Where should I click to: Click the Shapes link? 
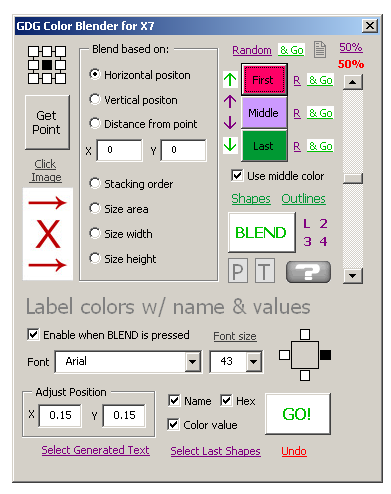pyautogui.click(x=251, y=199)
